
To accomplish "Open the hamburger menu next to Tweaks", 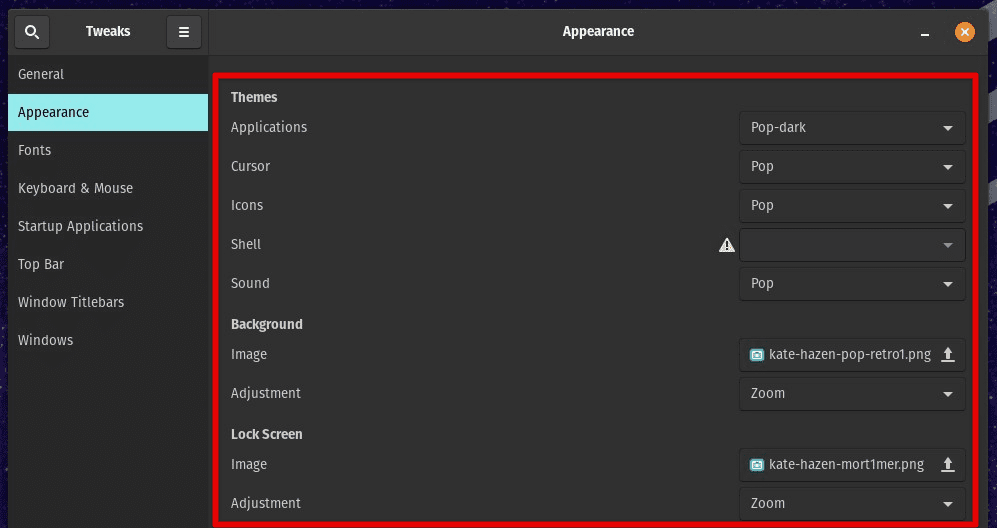I will 184,32.
